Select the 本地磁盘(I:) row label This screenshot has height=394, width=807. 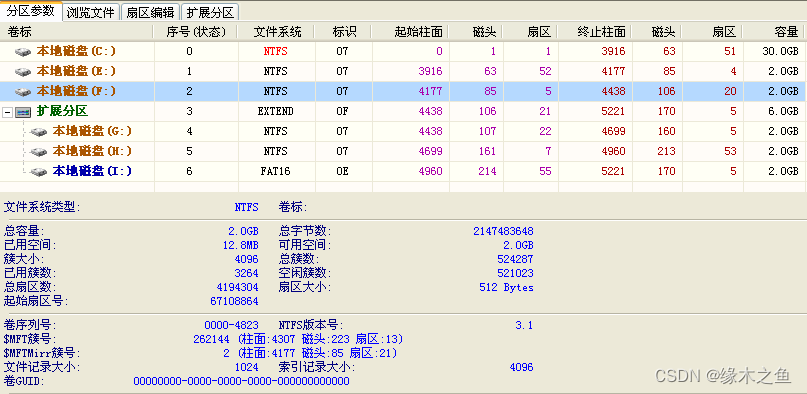(x=92, y=171)
